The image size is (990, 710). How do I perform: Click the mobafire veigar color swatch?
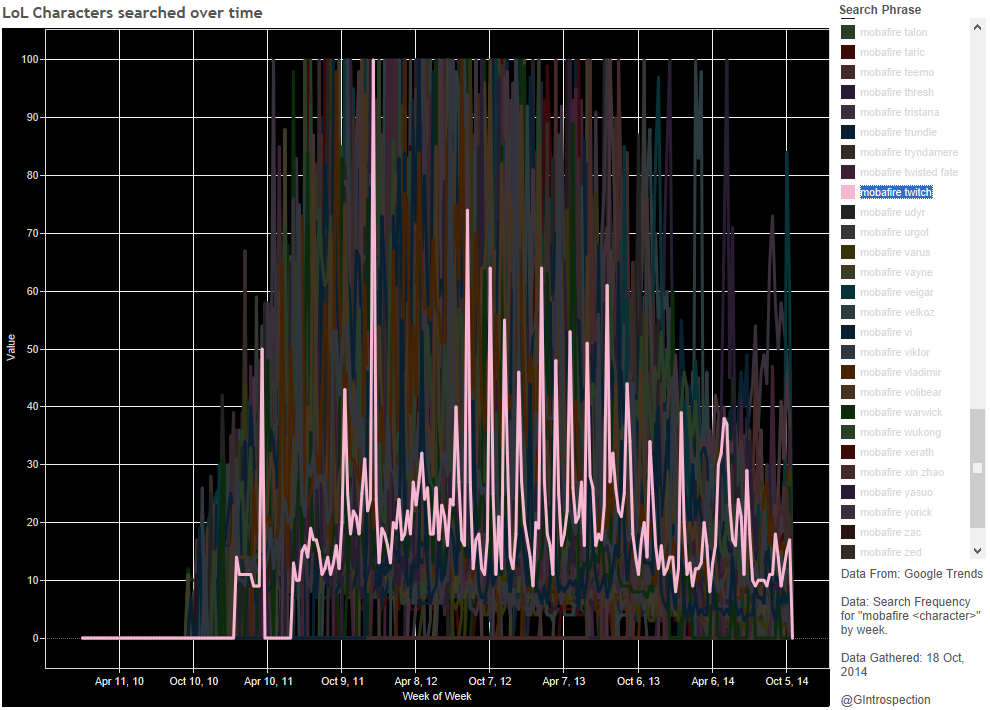click(x=848, y=292)
